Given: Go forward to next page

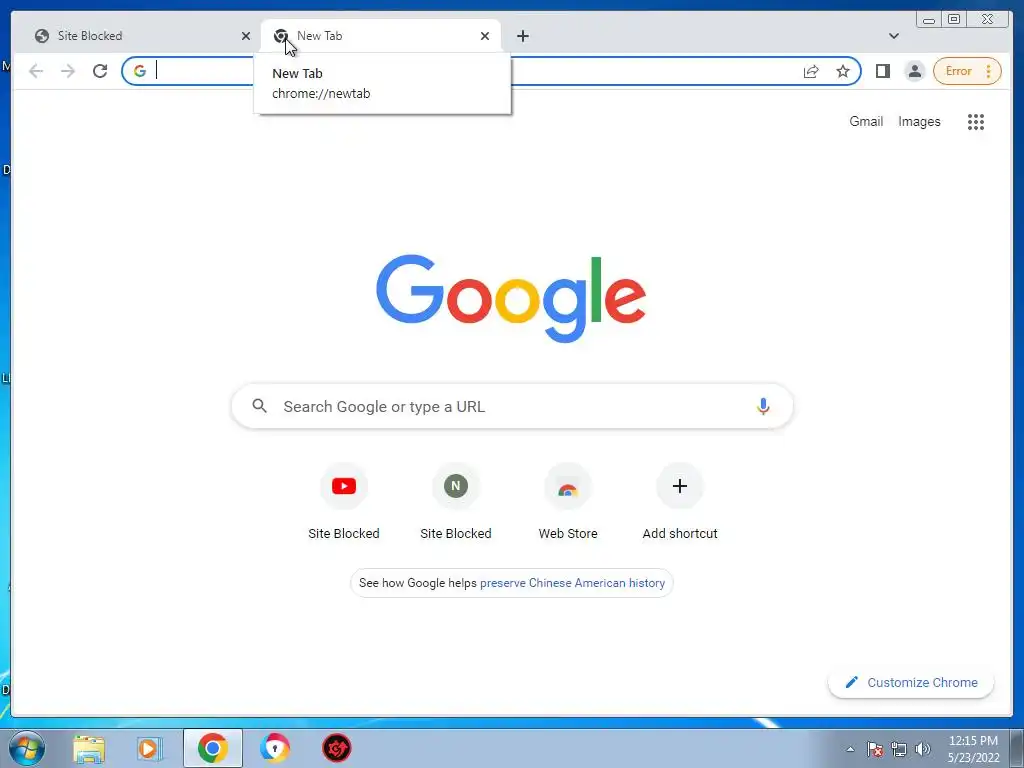Looking at the screenshot, I should coord(68,71).
